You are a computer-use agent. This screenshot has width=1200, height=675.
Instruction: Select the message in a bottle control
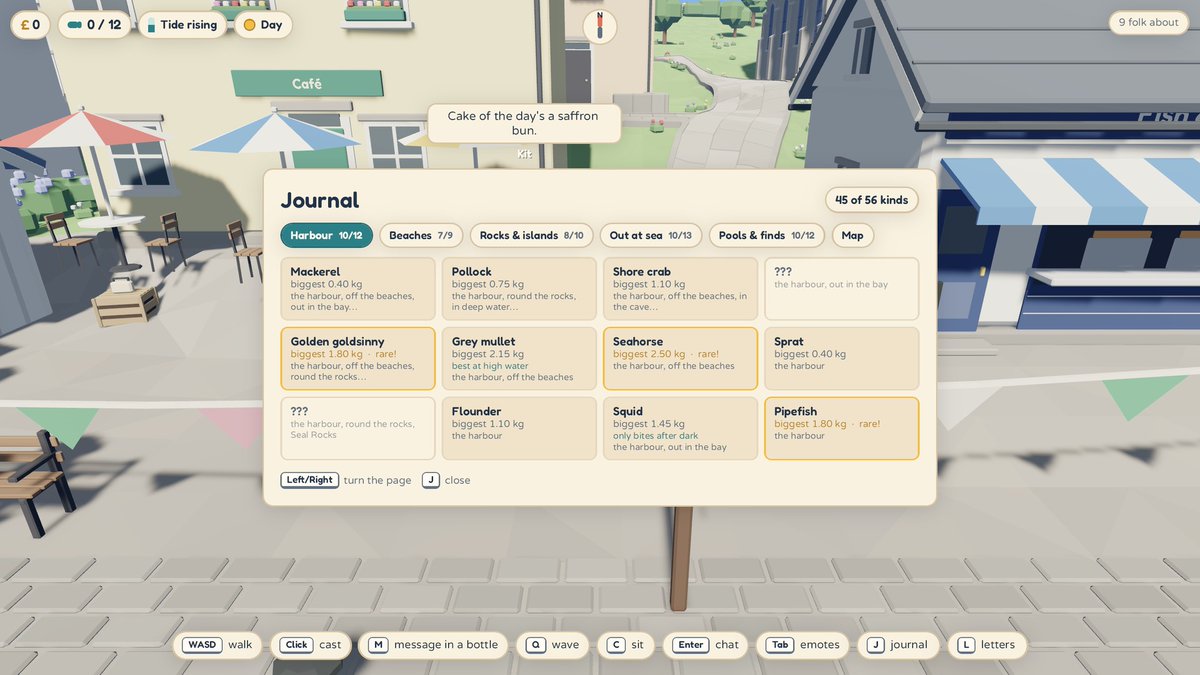[433, 645]
